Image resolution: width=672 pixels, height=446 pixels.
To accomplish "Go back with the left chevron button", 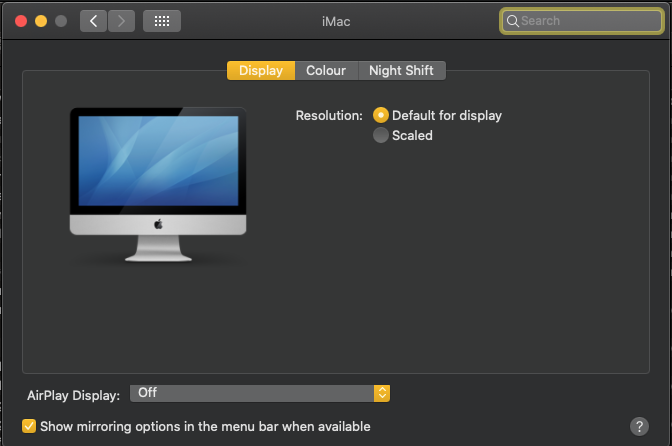I will pyautogui.click(x=93, y=21).
